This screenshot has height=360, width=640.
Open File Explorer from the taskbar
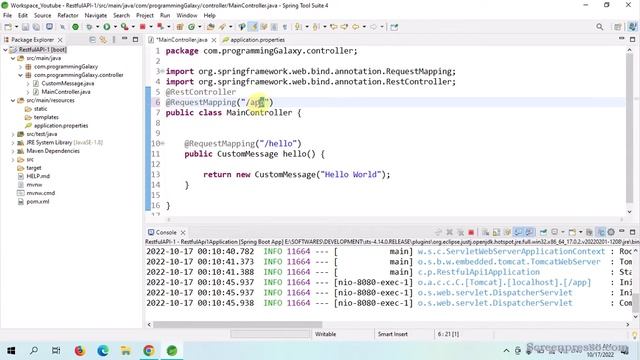tap(126, 350)
